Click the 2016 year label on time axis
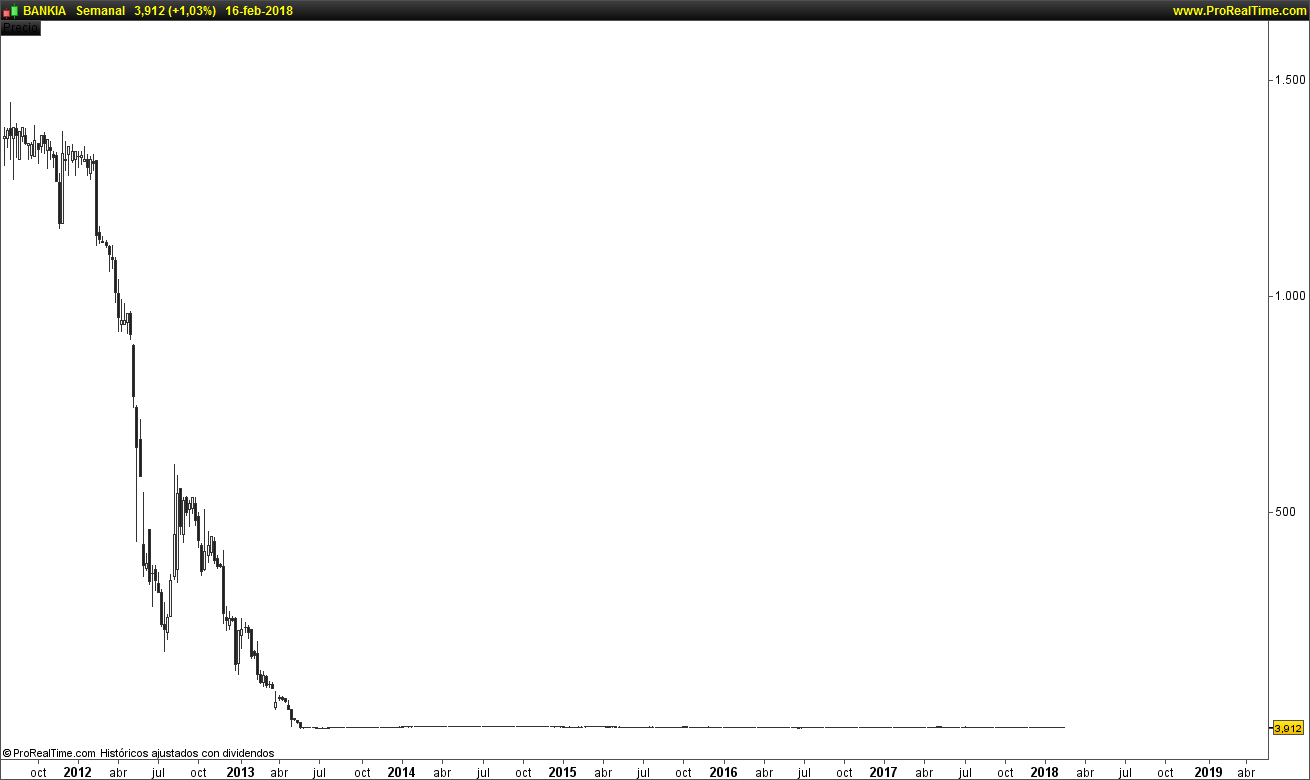This screenshot has width=1310, height=780. click(723, 772)
